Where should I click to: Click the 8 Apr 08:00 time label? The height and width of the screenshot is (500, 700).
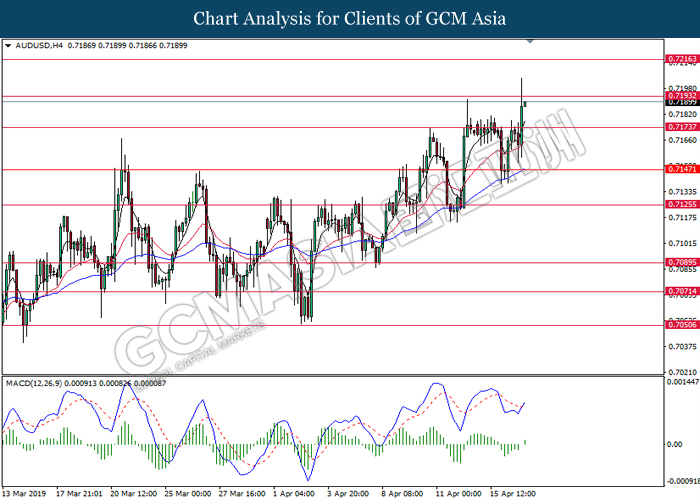point(402,493)
